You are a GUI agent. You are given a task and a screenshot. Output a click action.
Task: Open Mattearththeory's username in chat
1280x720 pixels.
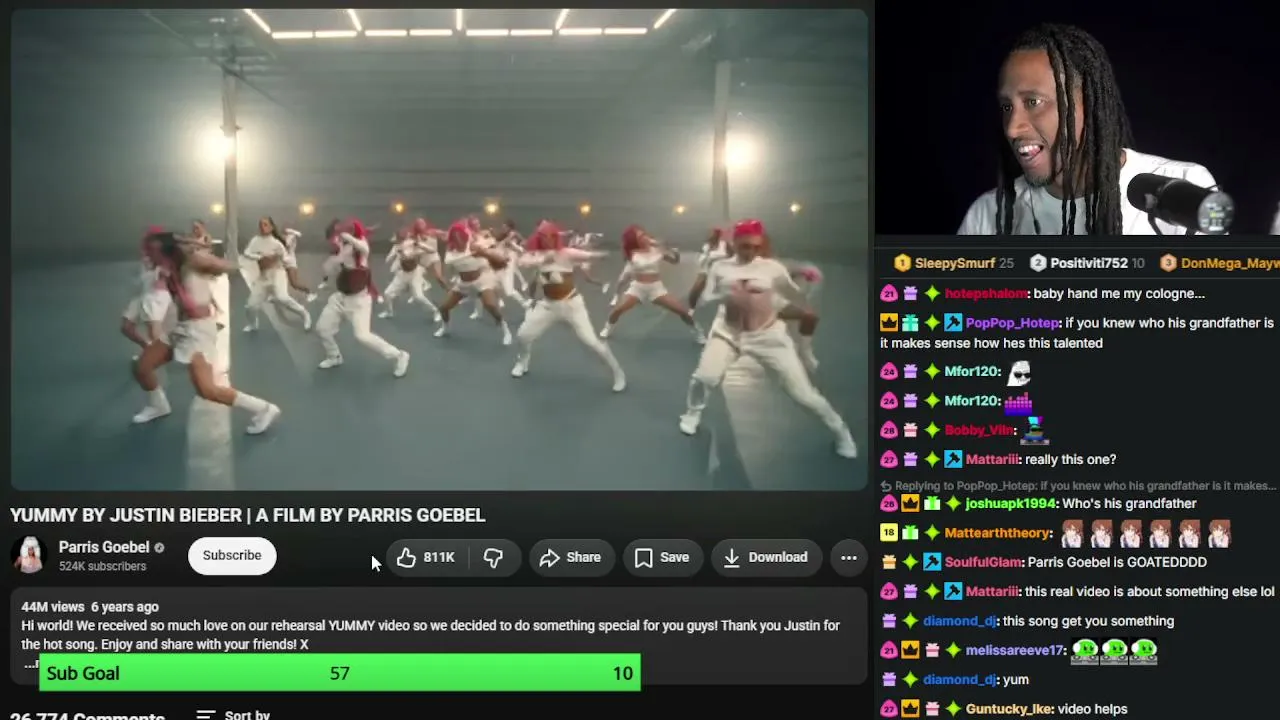[x=998, y=533]
